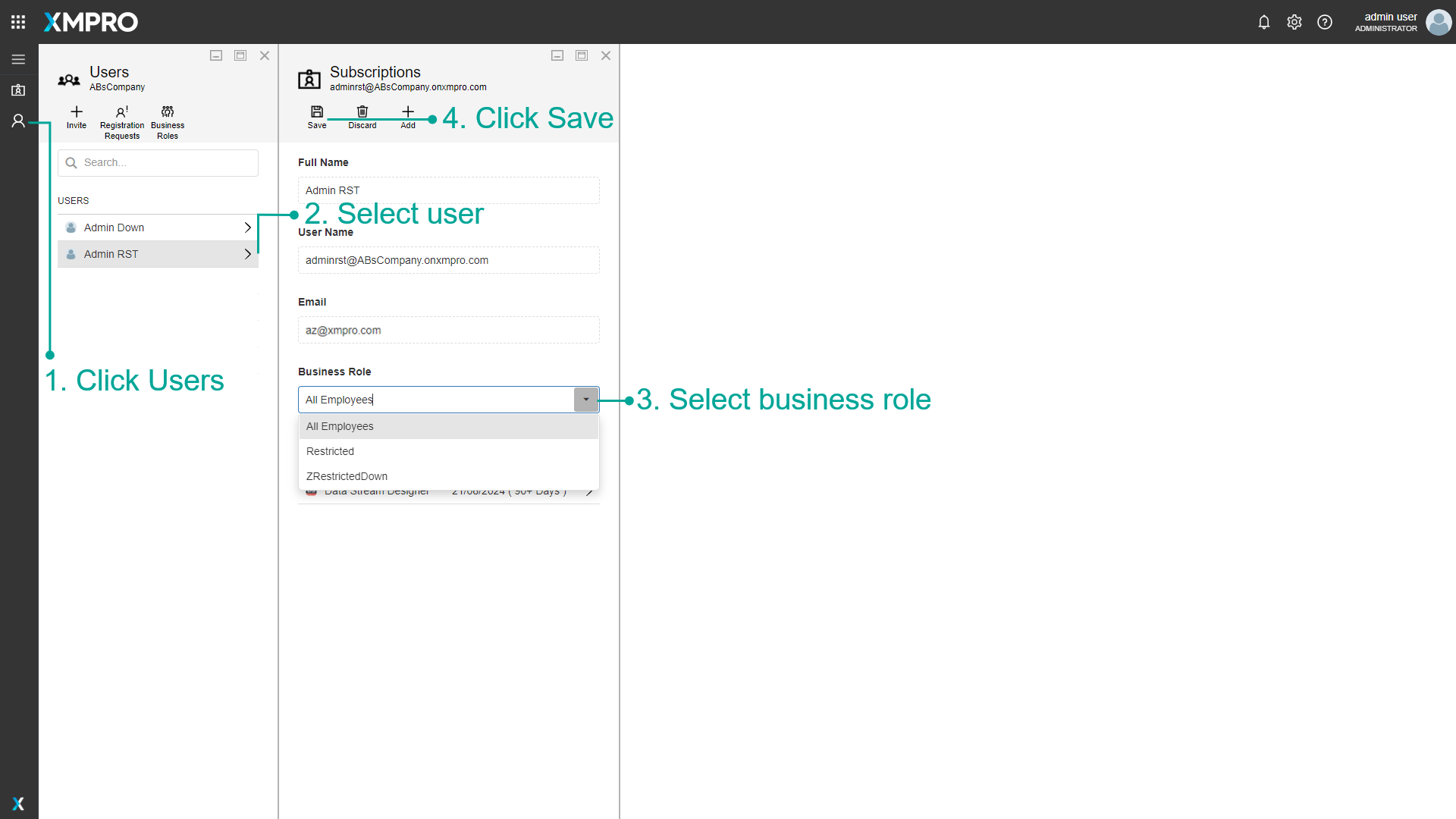Collapse the Business Role dropdown arrow
Image resolution: width=1456 pixels, height=819 pixels.
(x=586, y=400)
